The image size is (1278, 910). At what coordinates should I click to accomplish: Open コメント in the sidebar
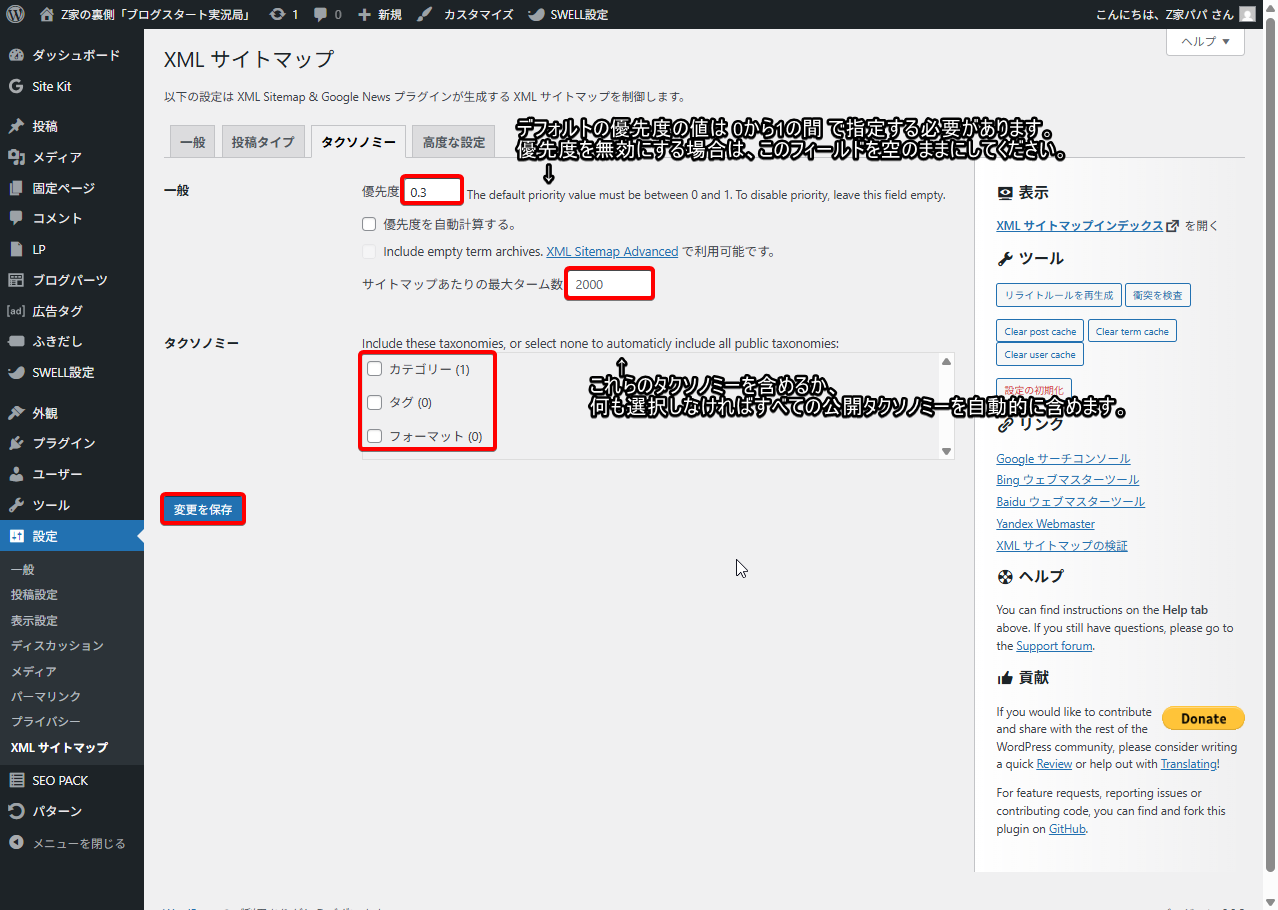click(72, 218)
